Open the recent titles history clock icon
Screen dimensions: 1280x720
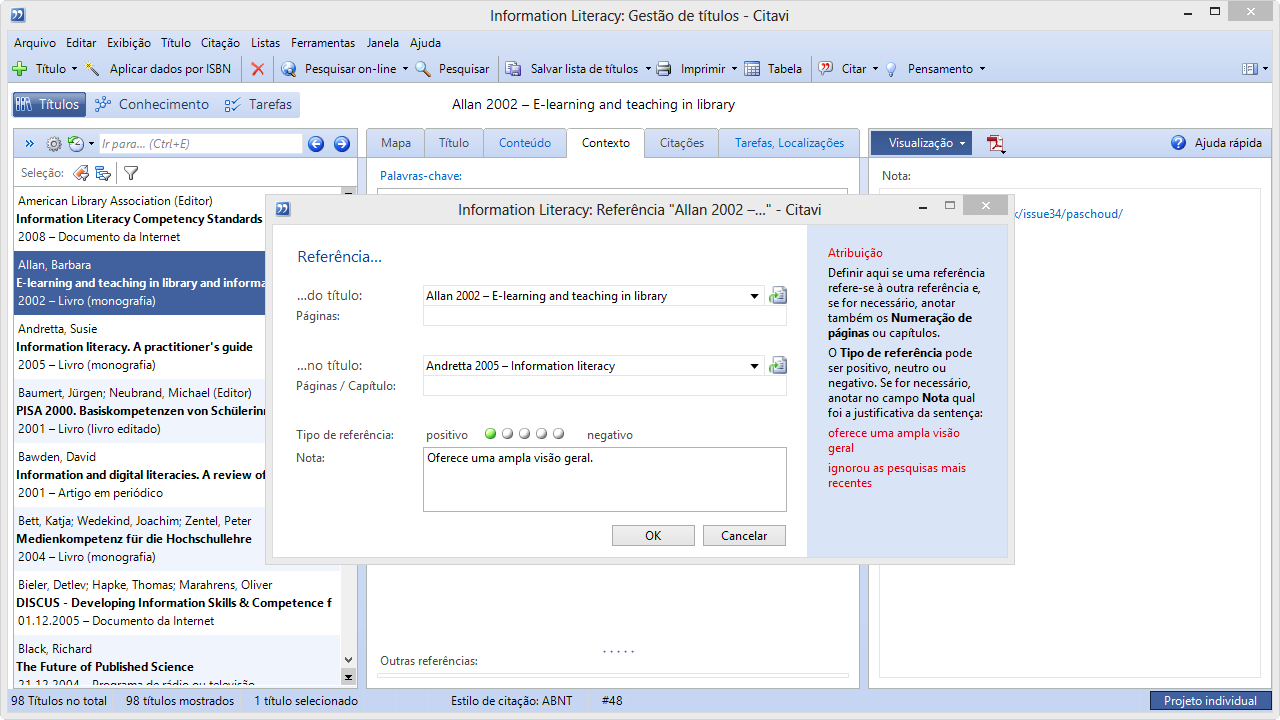click(75, 144)
